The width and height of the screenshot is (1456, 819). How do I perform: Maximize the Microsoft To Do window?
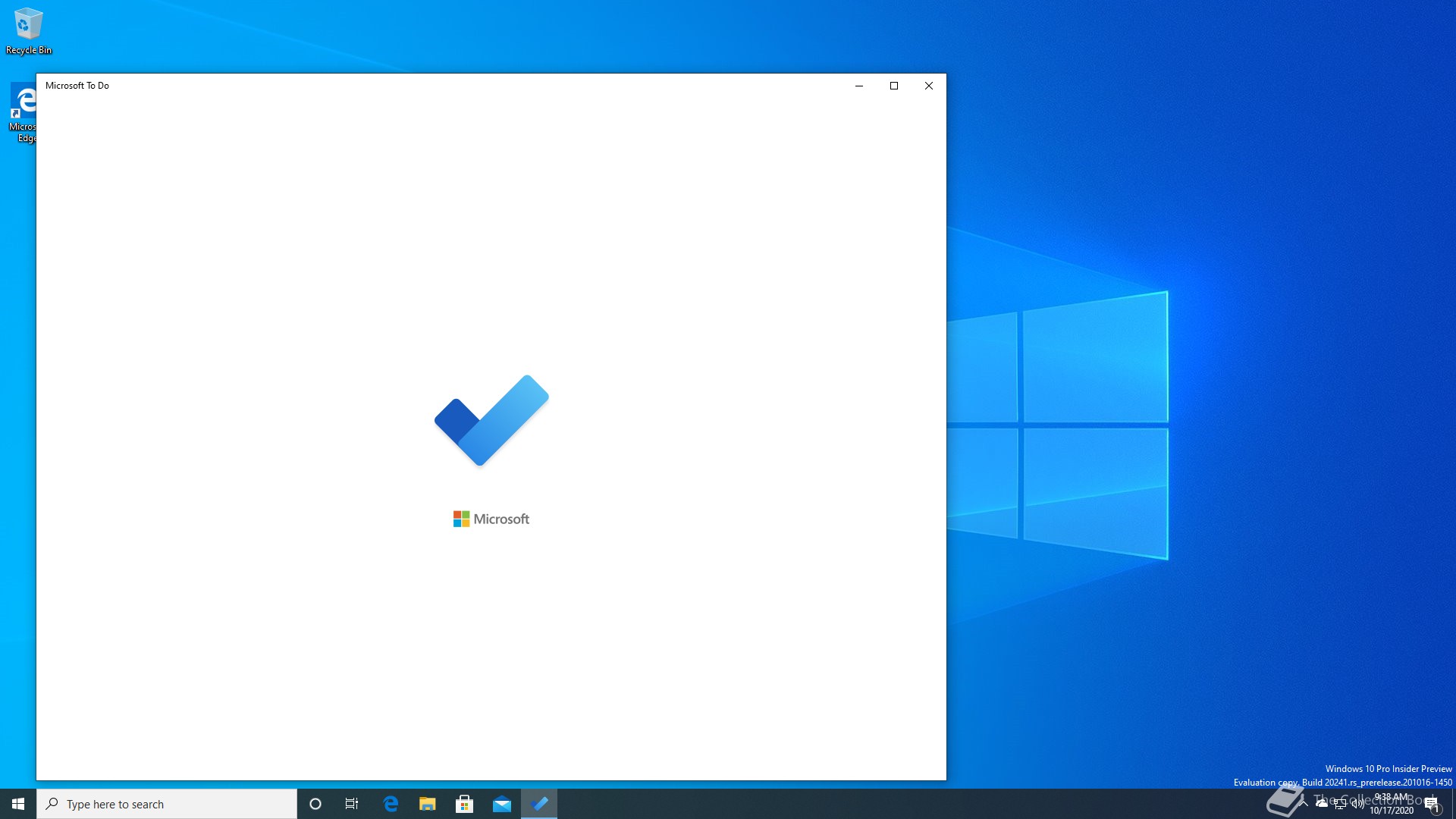(894, 86)
